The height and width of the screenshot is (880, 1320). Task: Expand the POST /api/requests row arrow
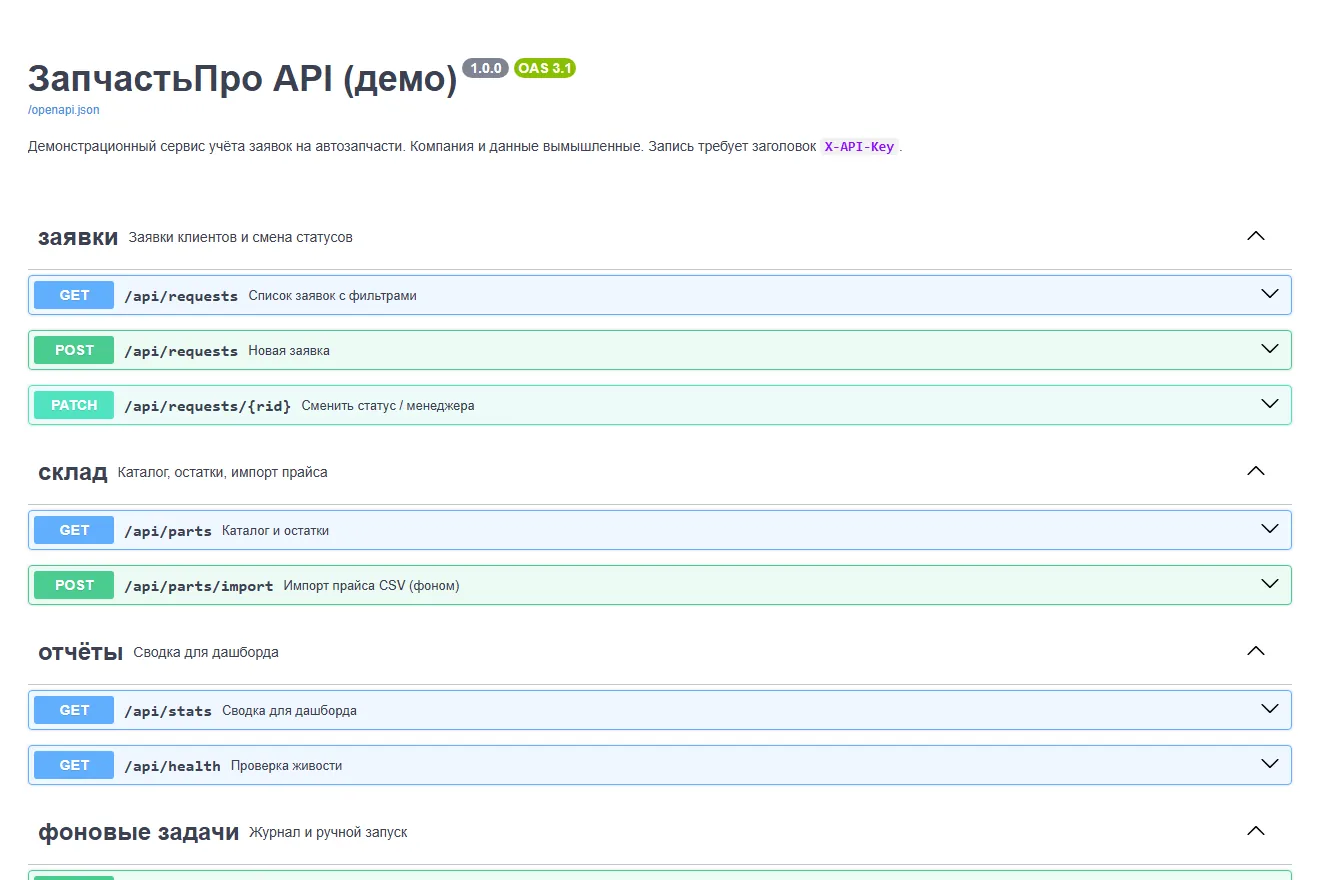pos(1270,349)
